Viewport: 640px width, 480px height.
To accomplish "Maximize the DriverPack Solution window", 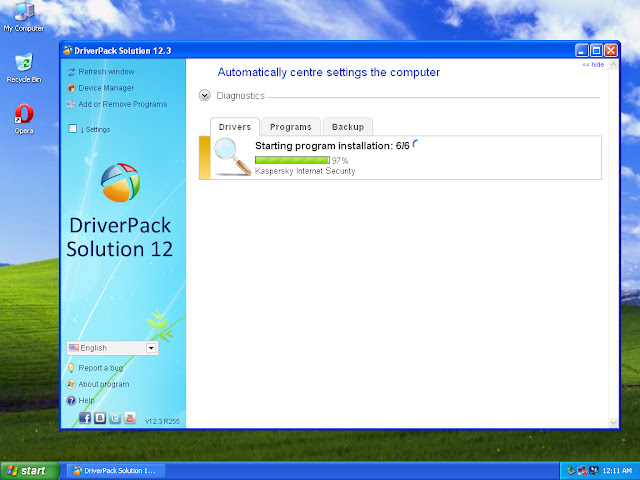I will coord(596,51).
